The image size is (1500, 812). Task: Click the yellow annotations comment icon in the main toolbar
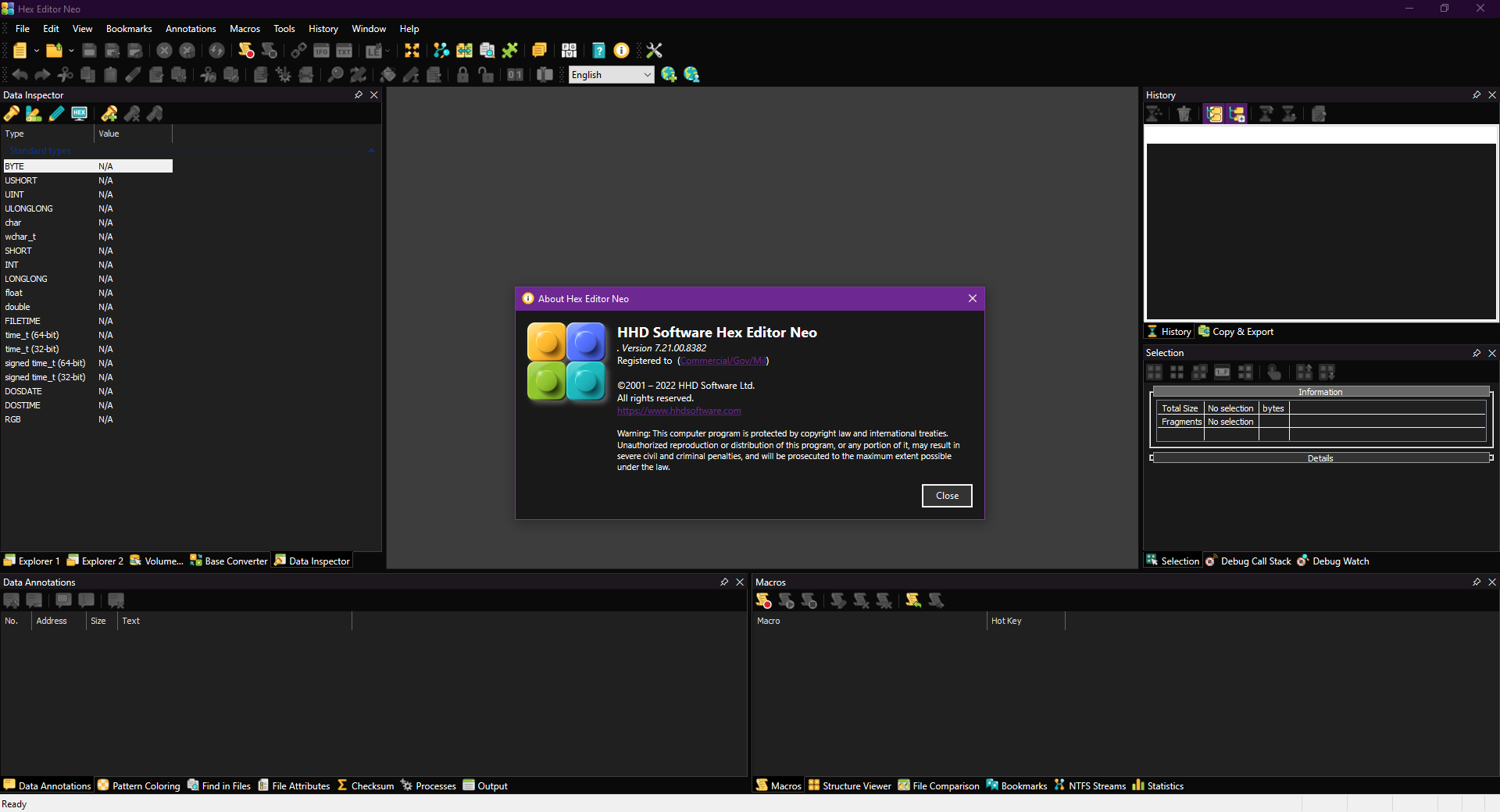[539, 51]
